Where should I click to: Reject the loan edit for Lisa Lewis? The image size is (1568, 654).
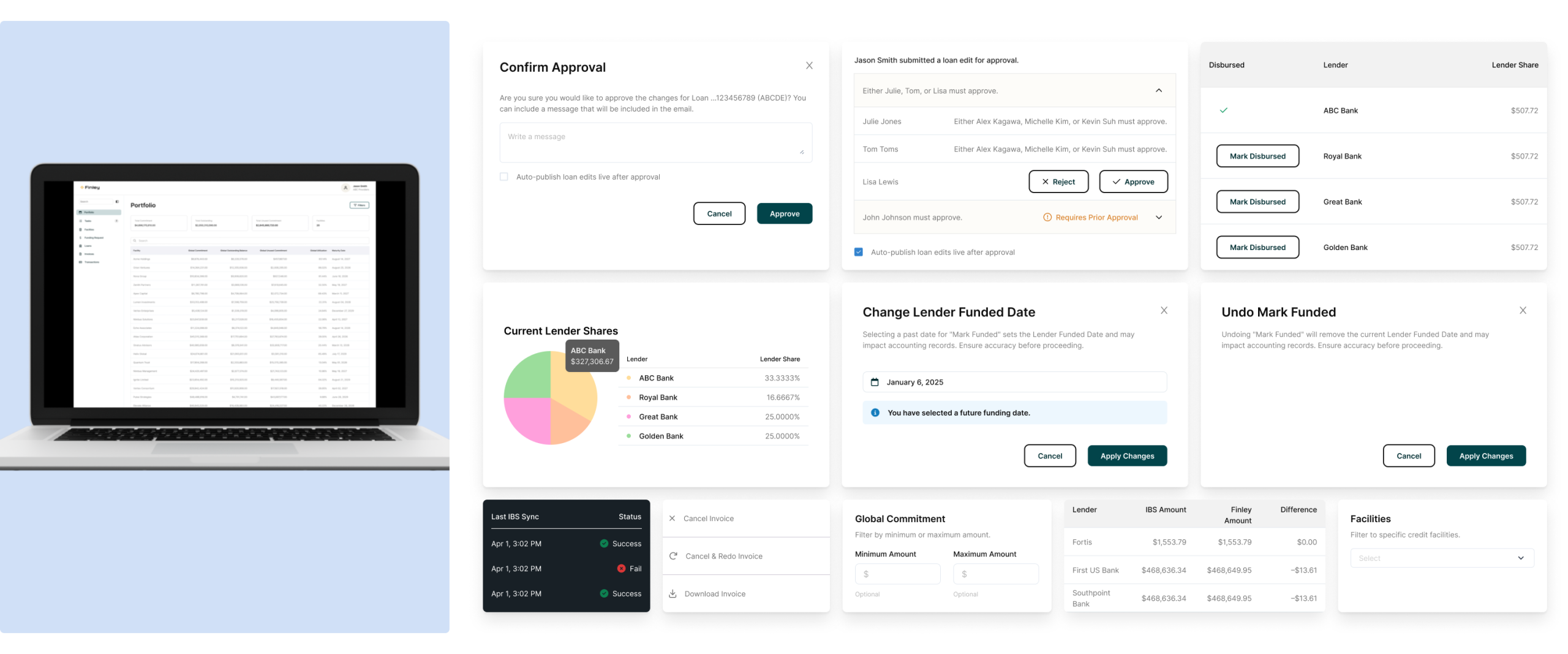[x=1058, y=182]
